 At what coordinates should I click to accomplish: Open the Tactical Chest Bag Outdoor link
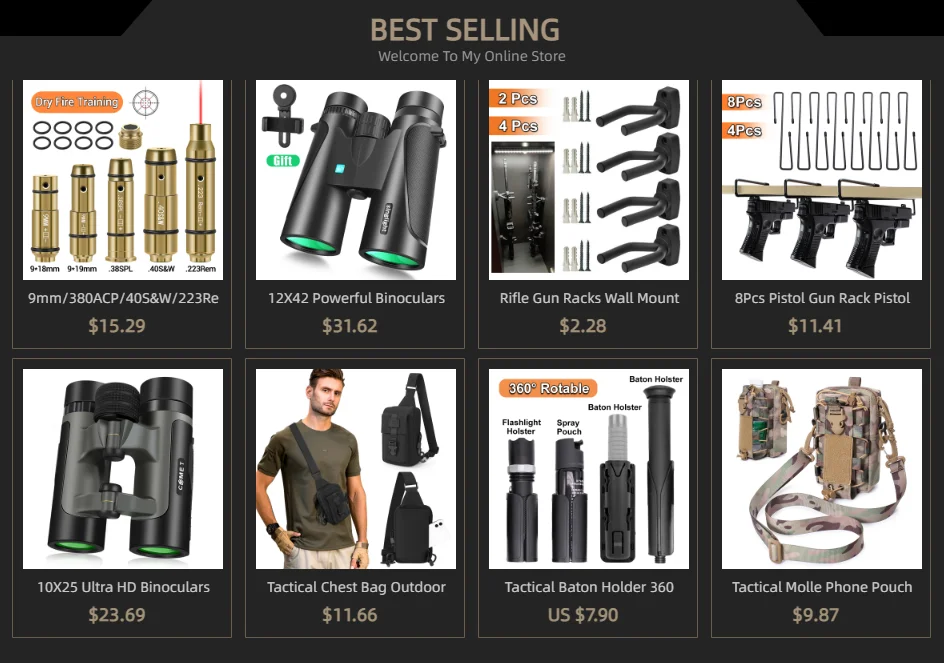coord(356,587)
